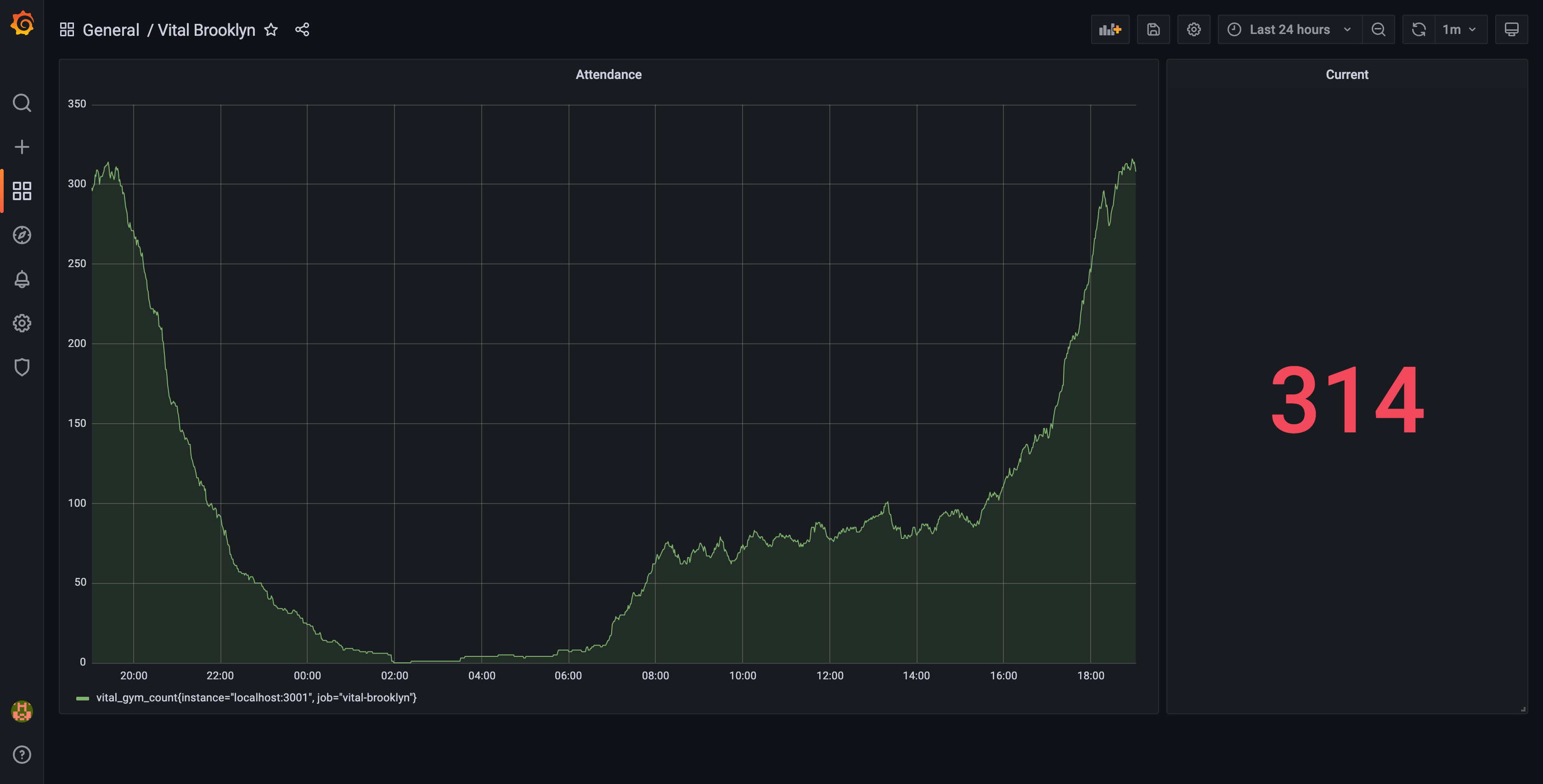This screenshot has height=784, width=1543.
Task: Click the Add panel icon
Action: pos(1110,29)
